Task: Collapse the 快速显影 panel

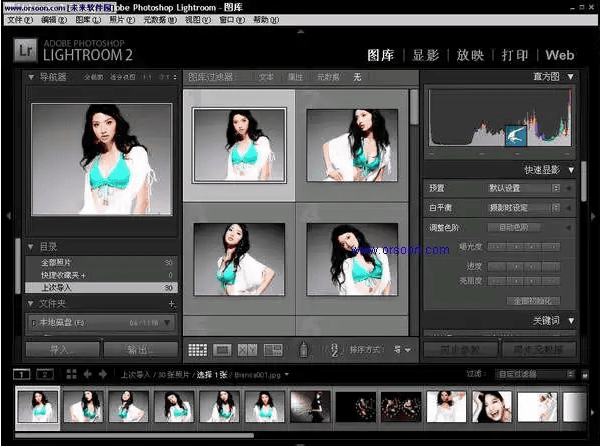Action: pos(571,170)
